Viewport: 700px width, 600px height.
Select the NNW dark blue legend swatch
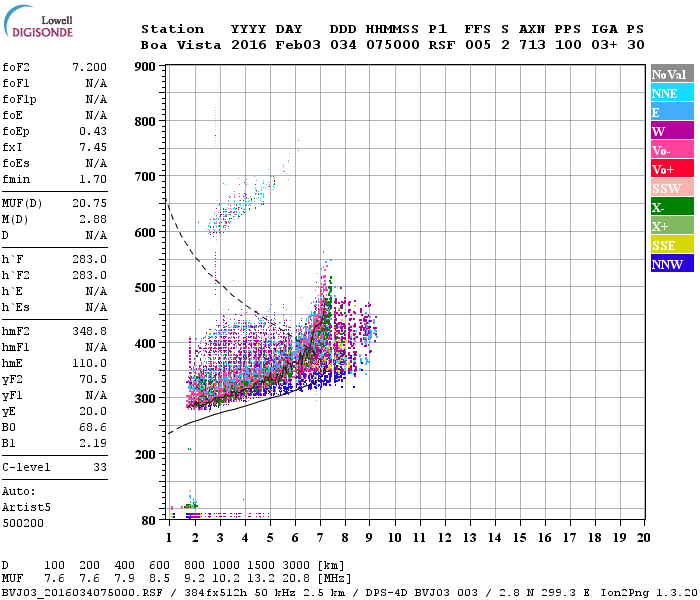click(672, 263)
